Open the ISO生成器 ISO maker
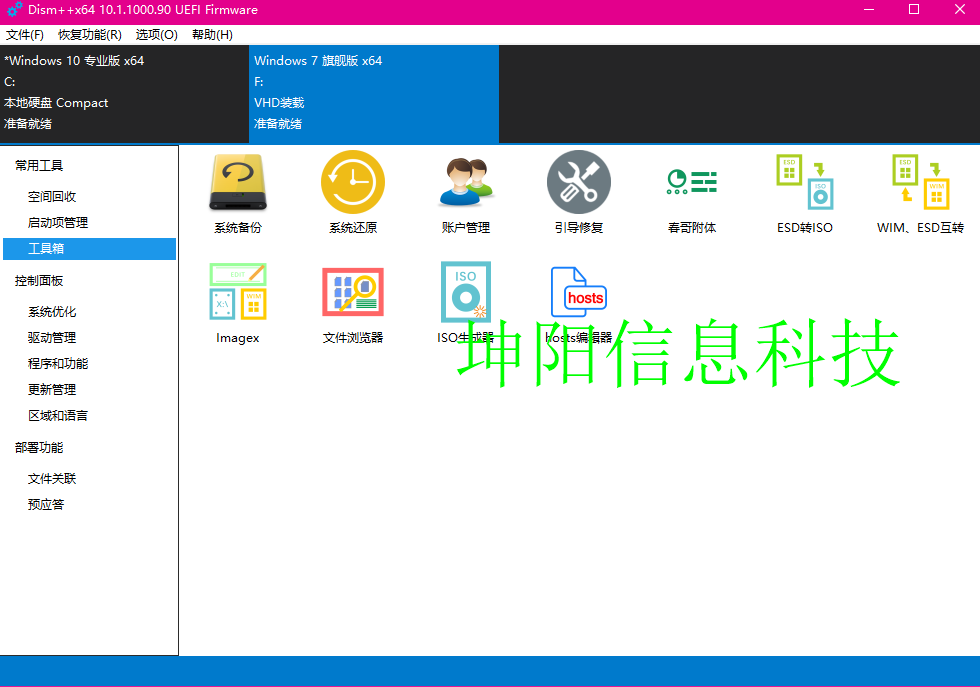Image resolution: width=980 pixels, height=687 pixels. (x=466, y=304)
